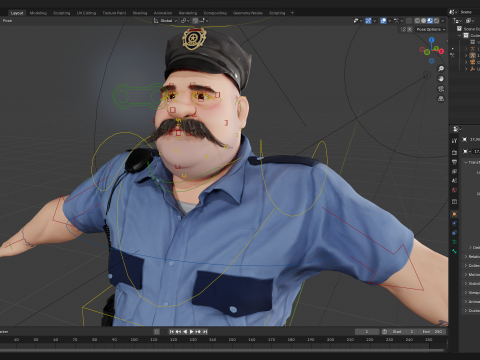
Task: Open the Bone properties tab
Action: tap(454, 251)
